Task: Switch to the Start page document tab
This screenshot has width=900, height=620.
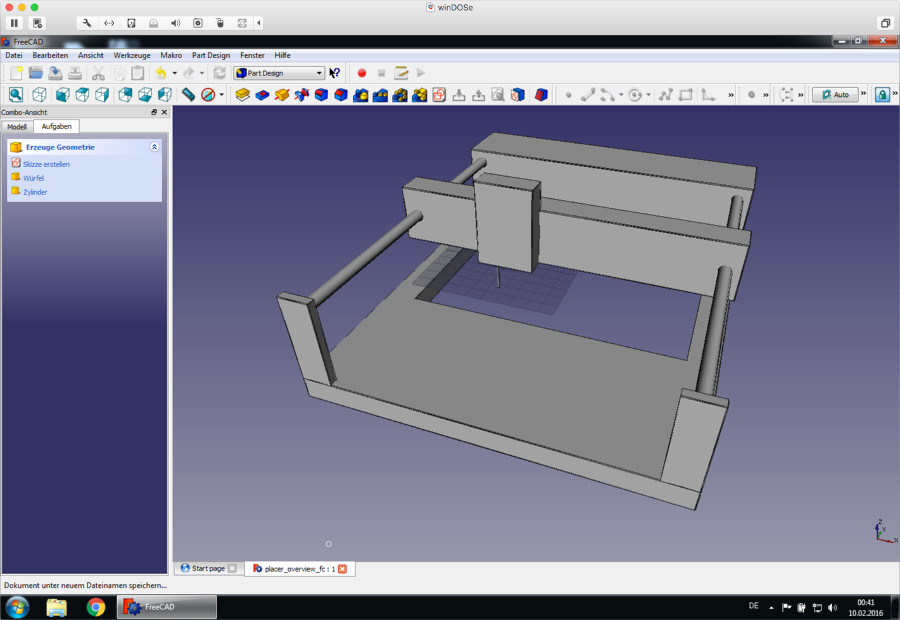Action: coord(208,568)
